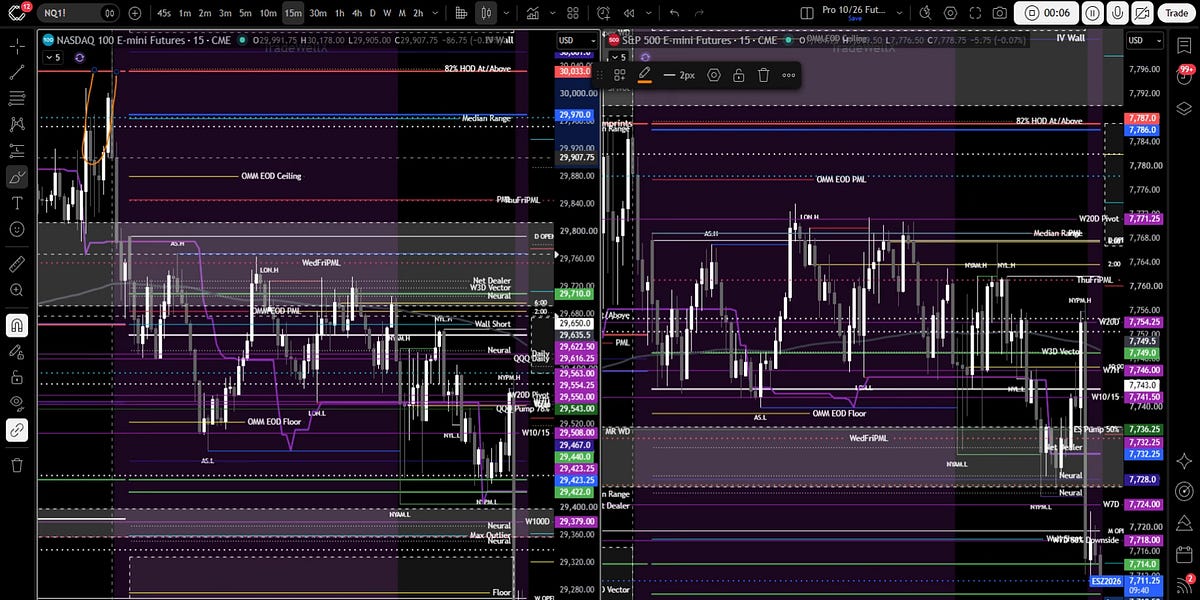Screen dimensions: 1200x600
Task: Click the alert clock icon
Action: [603, 13]
